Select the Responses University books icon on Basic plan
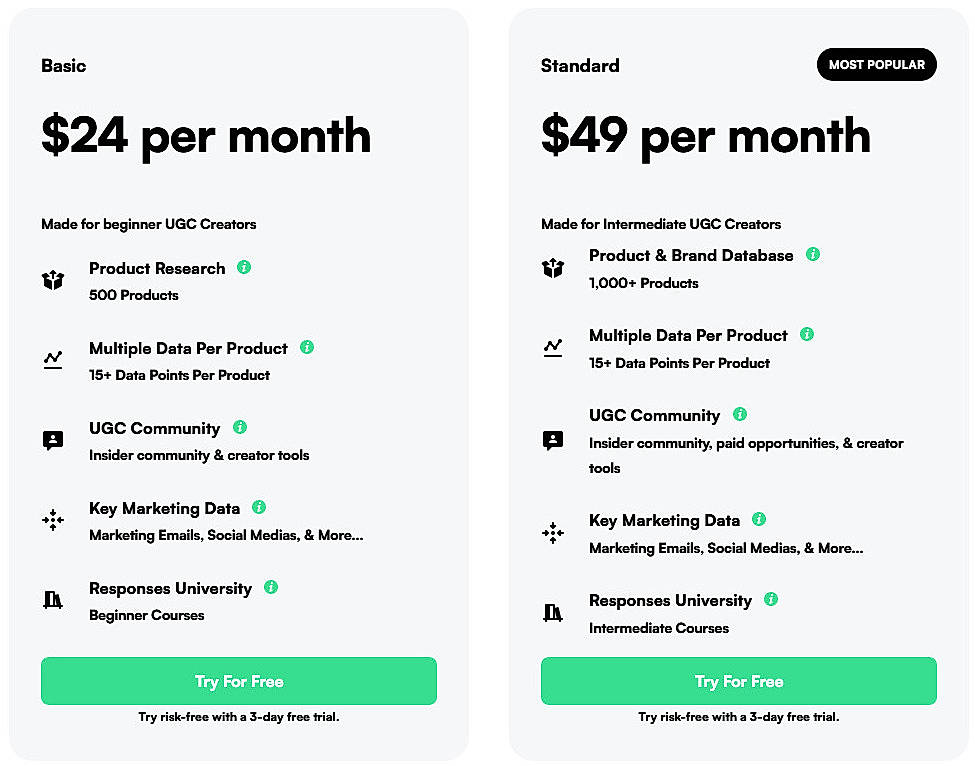The width and height of the screenshot is (975, 766). [53, 600]
